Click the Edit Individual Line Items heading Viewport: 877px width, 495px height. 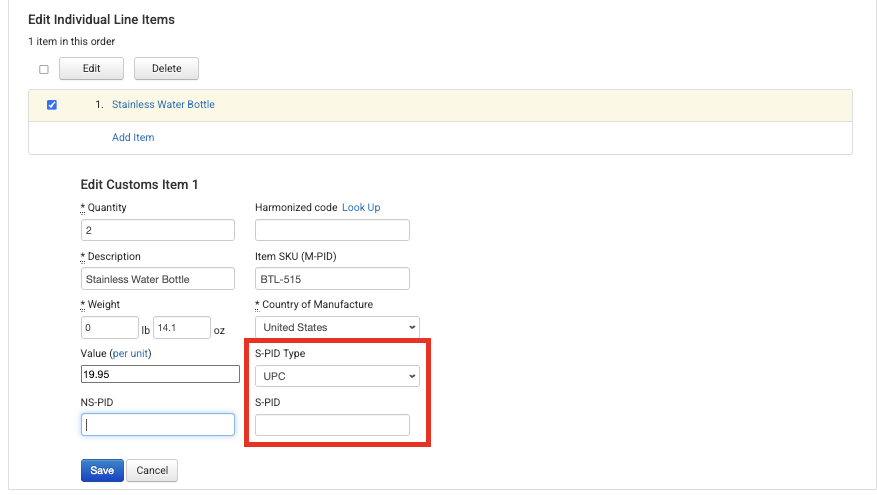101,20
